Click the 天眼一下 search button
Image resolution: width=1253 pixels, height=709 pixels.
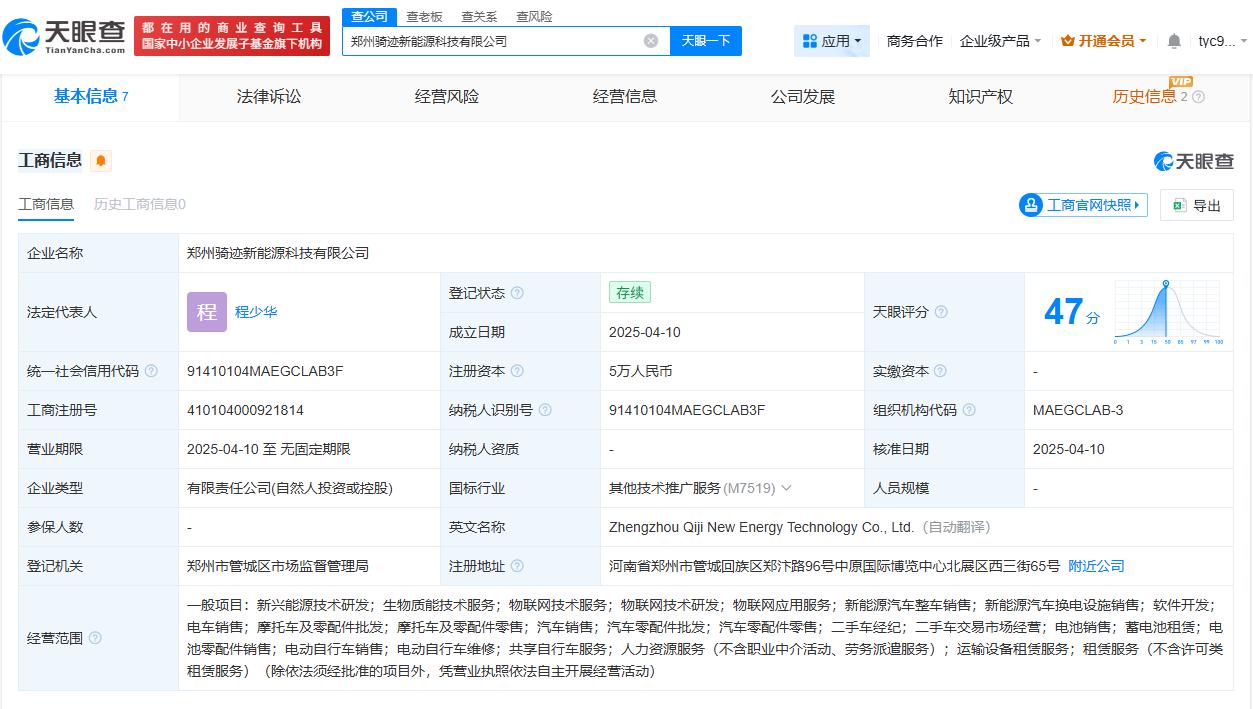(x=706, y=41)
